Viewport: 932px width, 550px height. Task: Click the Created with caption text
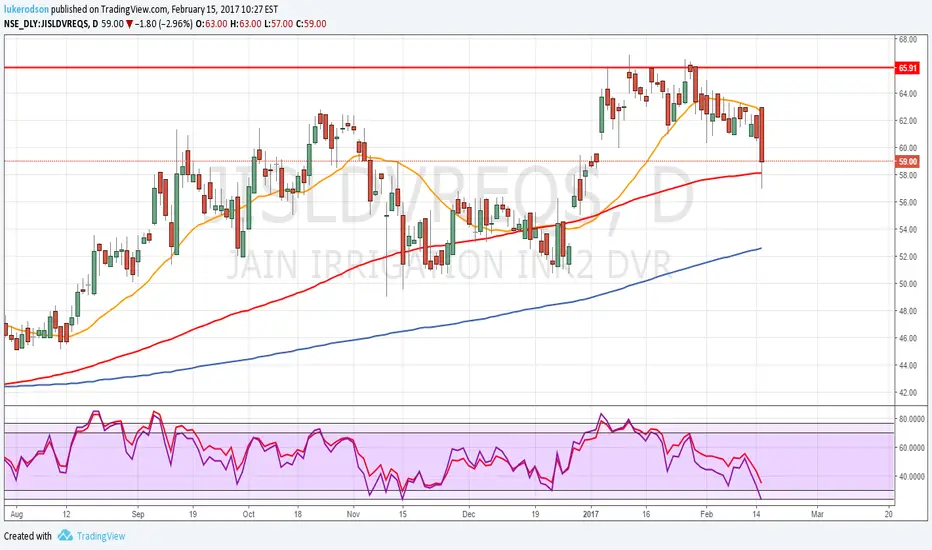28,536
